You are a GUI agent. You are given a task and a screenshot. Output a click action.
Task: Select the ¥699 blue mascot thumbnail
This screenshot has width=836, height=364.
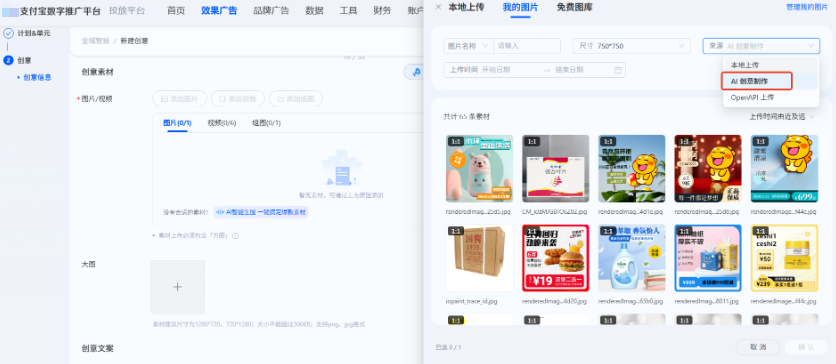click(784, 168)
